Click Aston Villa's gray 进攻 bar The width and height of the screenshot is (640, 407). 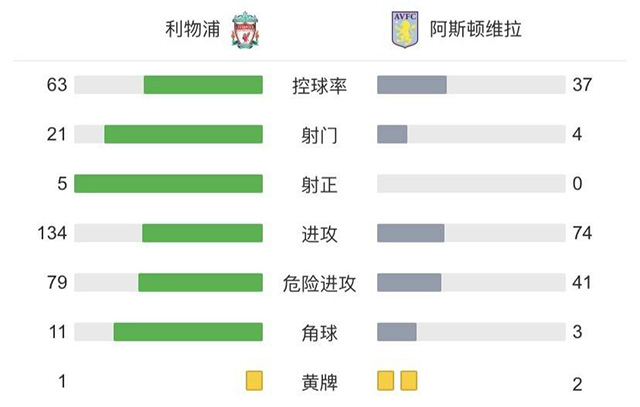(410, 233)
